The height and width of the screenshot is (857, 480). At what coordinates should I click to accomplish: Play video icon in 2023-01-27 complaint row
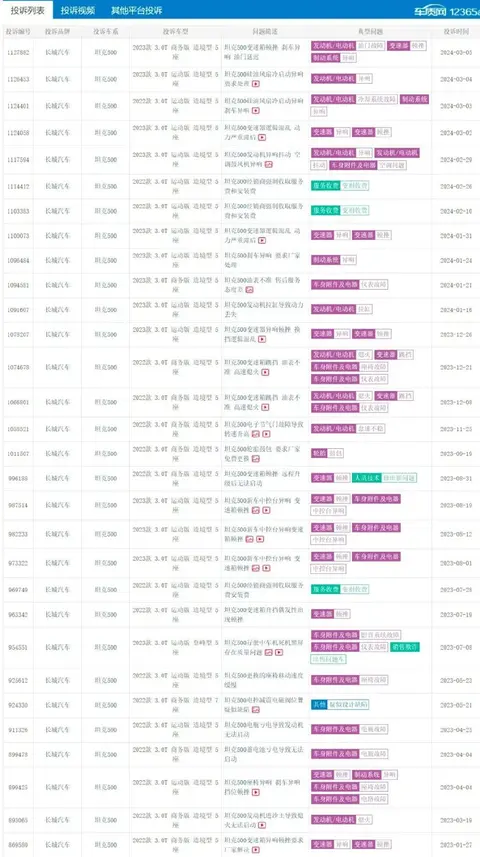click(x=255, y=850)
